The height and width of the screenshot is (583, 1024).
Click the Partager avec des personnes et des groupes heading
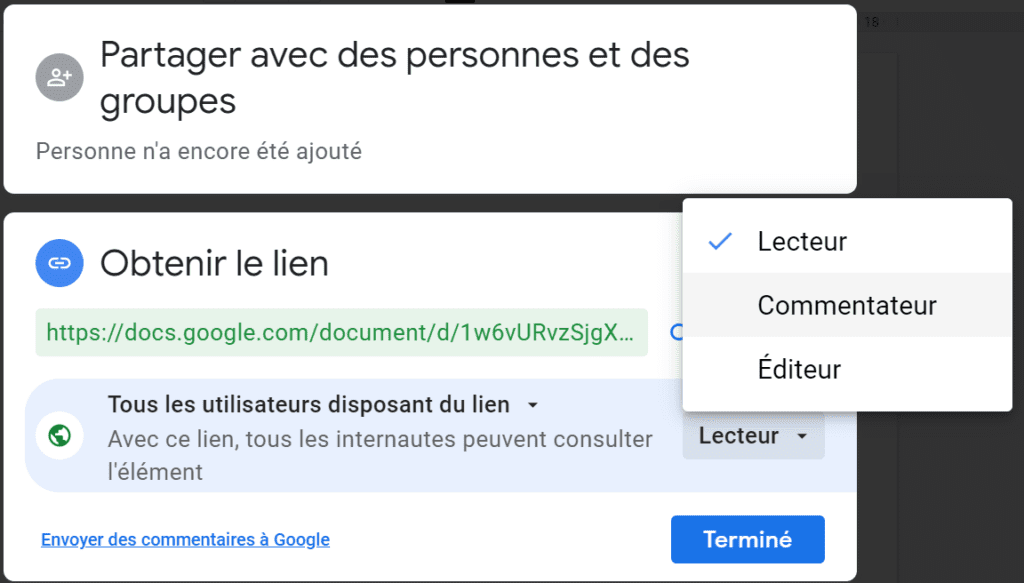pos(394,78)
